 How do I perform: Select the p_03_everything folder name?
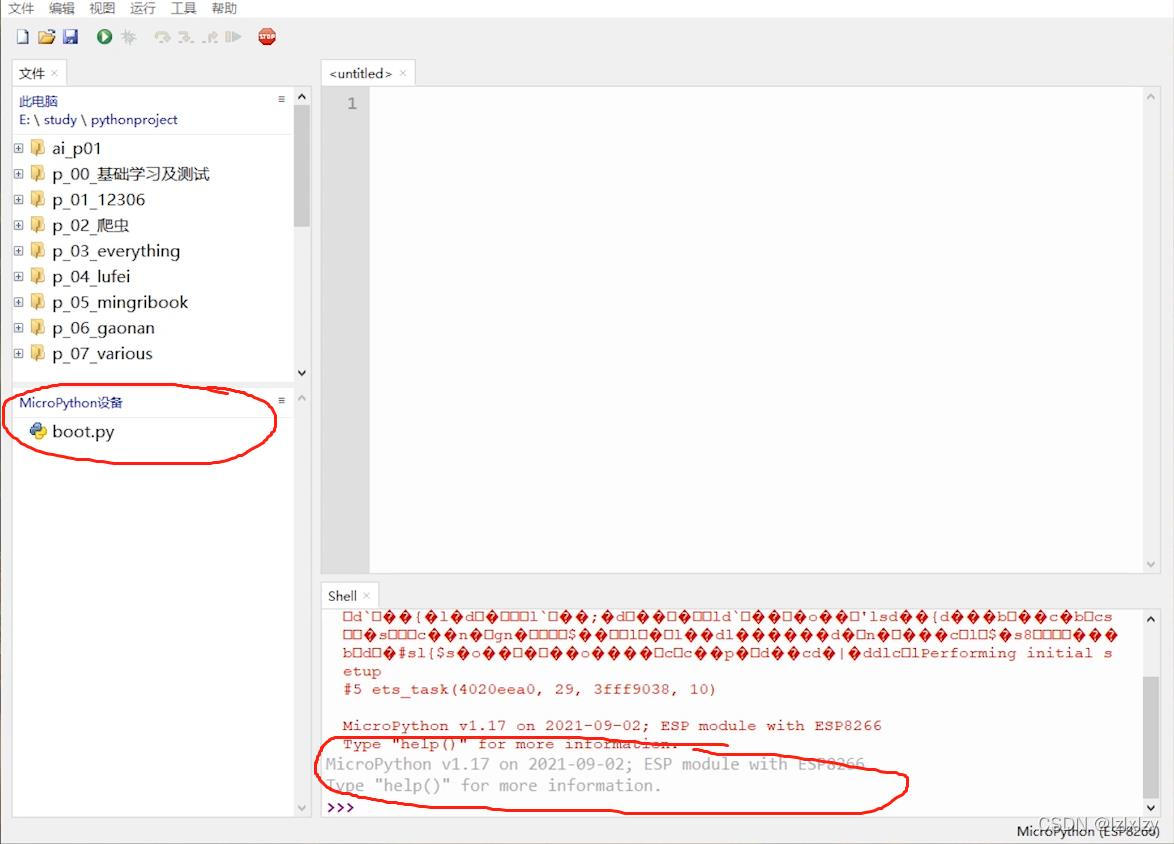116,251
